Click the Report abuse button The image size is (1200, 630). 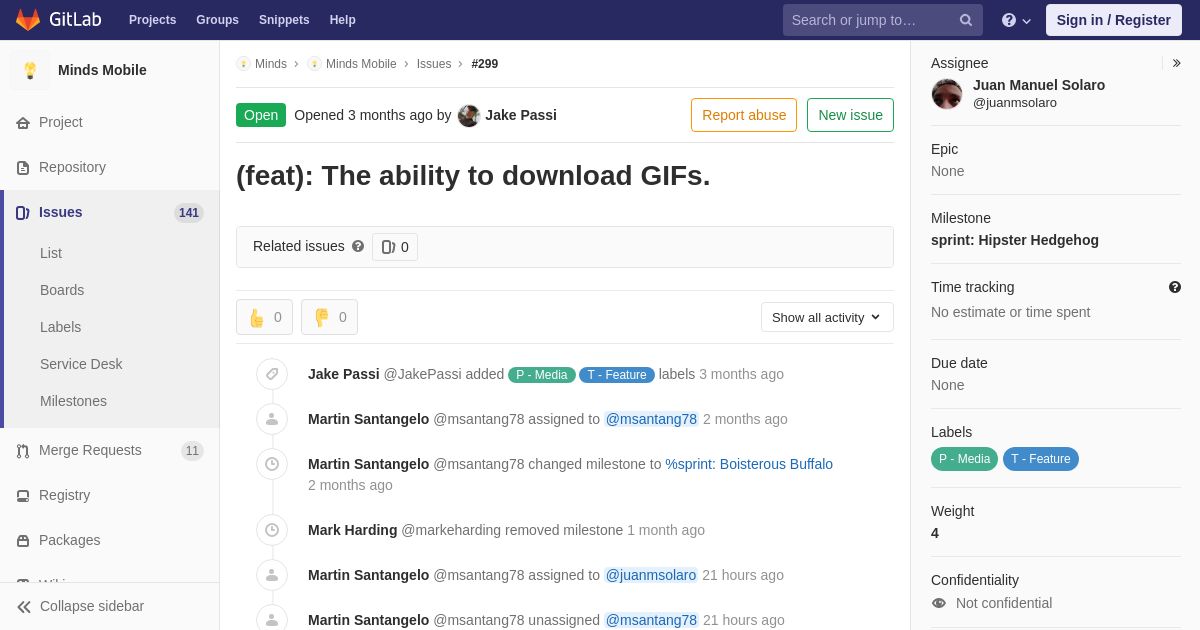pyautogui.click(x=744, y=115)
